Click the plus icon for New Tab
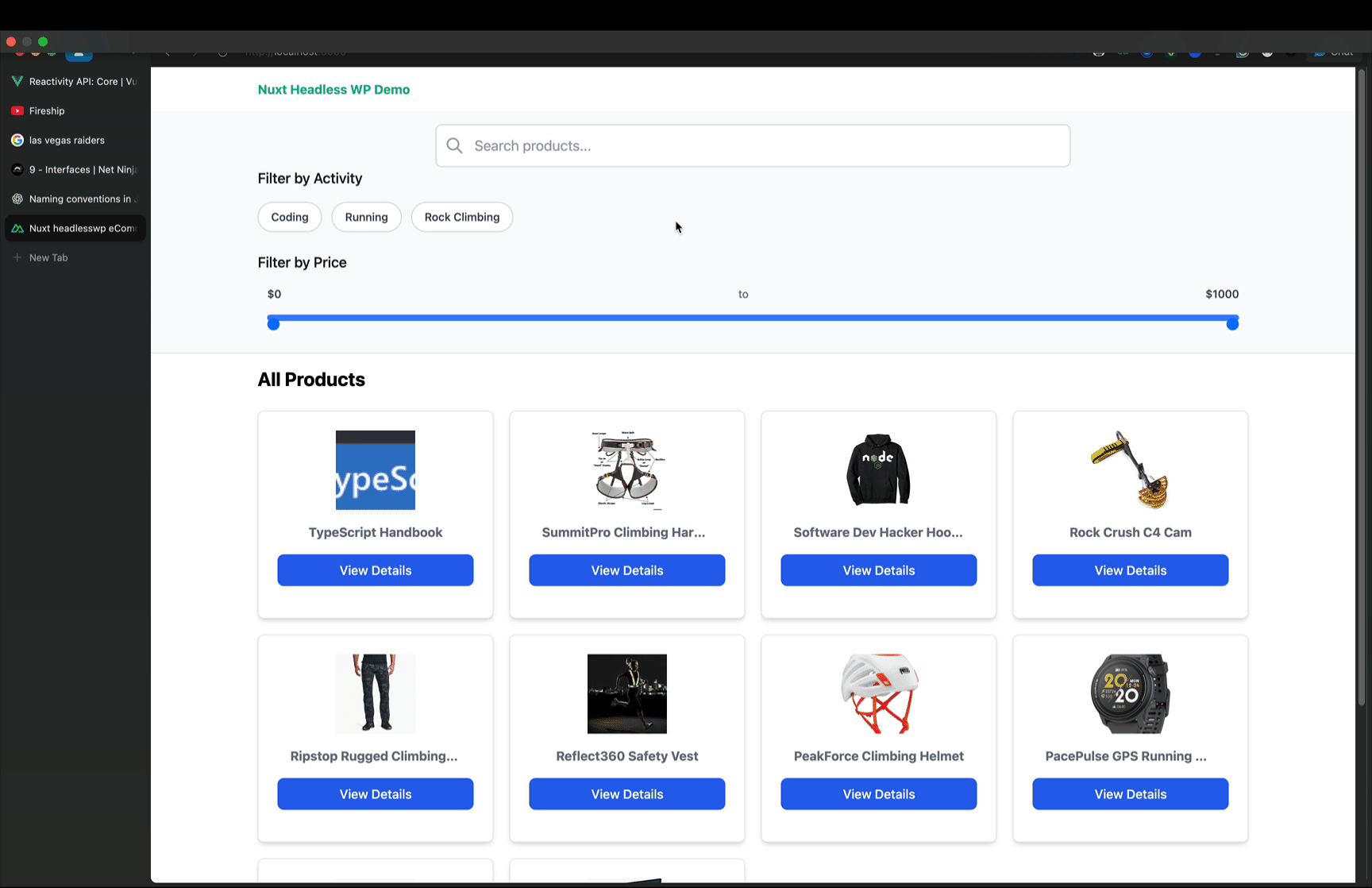This screenshot has width=1372, height=888. pos(17,257)
